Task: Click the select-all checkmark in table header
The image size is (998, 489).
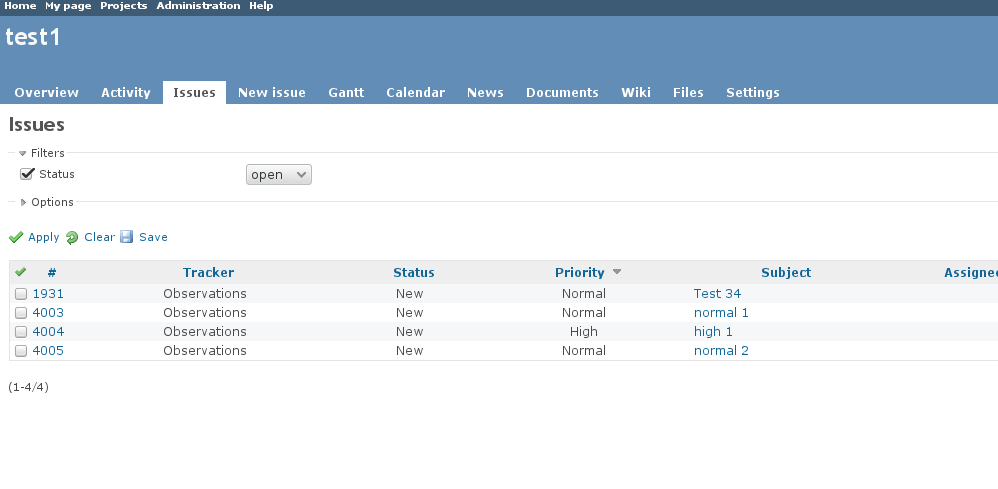Action: [x=21, y=272]
